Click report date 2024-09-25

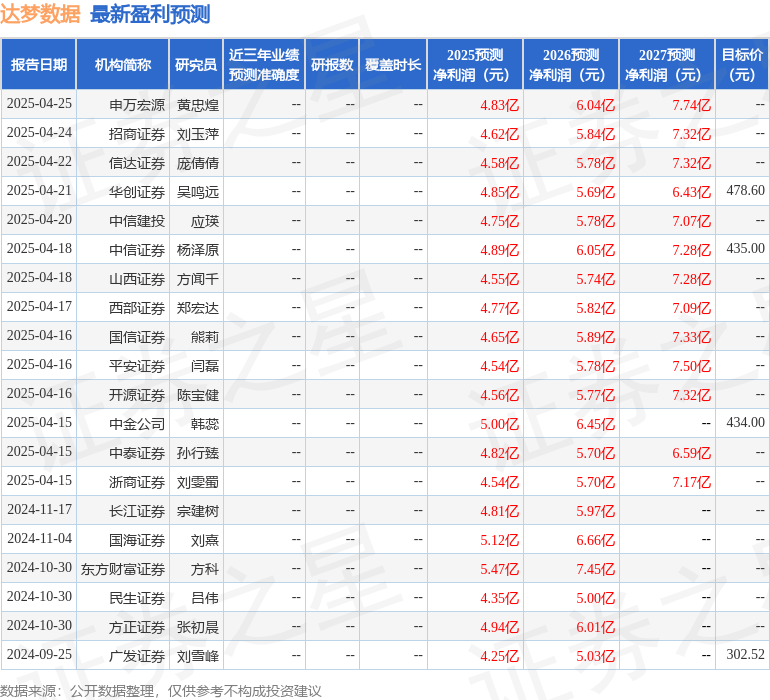coord(39,654)
